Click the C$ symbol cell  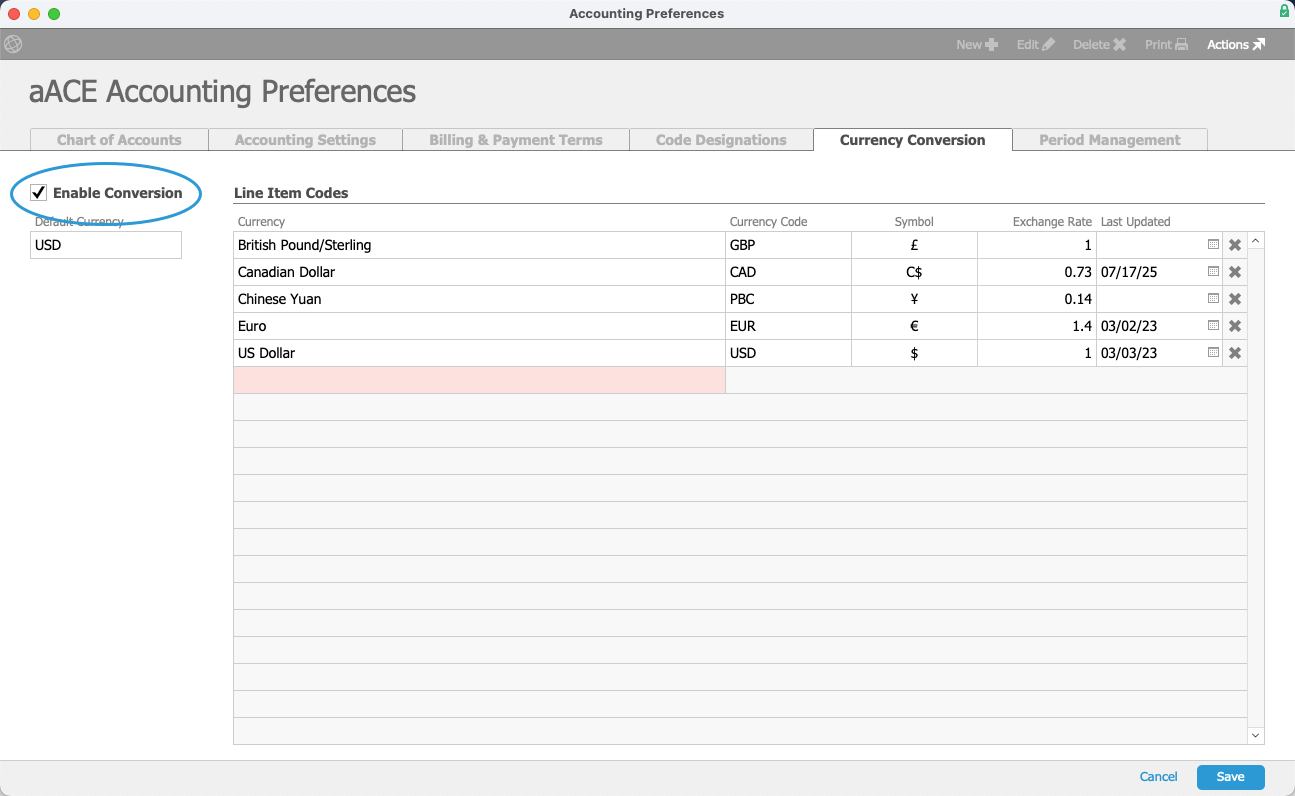(914, 272)
